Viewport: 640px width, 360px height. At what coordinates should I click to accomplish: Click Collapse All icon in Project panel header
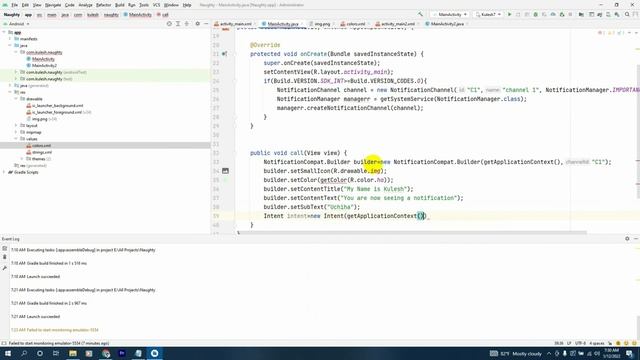click(187, 24)
